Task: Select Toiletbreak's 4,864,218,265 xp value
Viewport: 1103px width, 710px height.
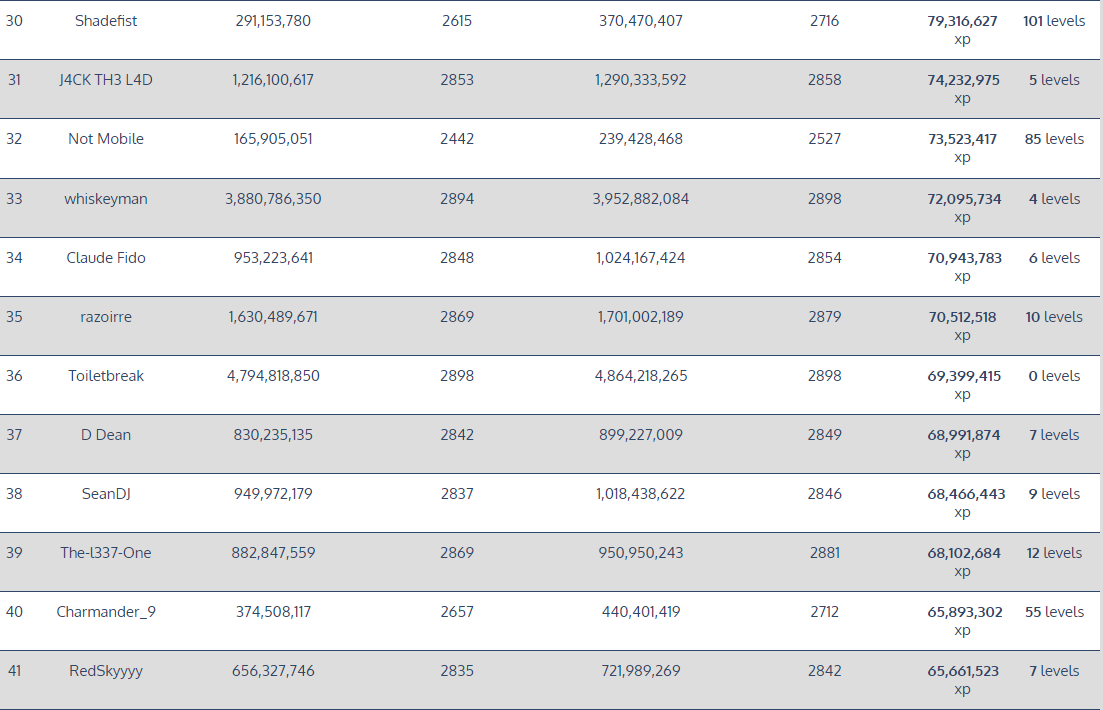Action: pos(641,376)
